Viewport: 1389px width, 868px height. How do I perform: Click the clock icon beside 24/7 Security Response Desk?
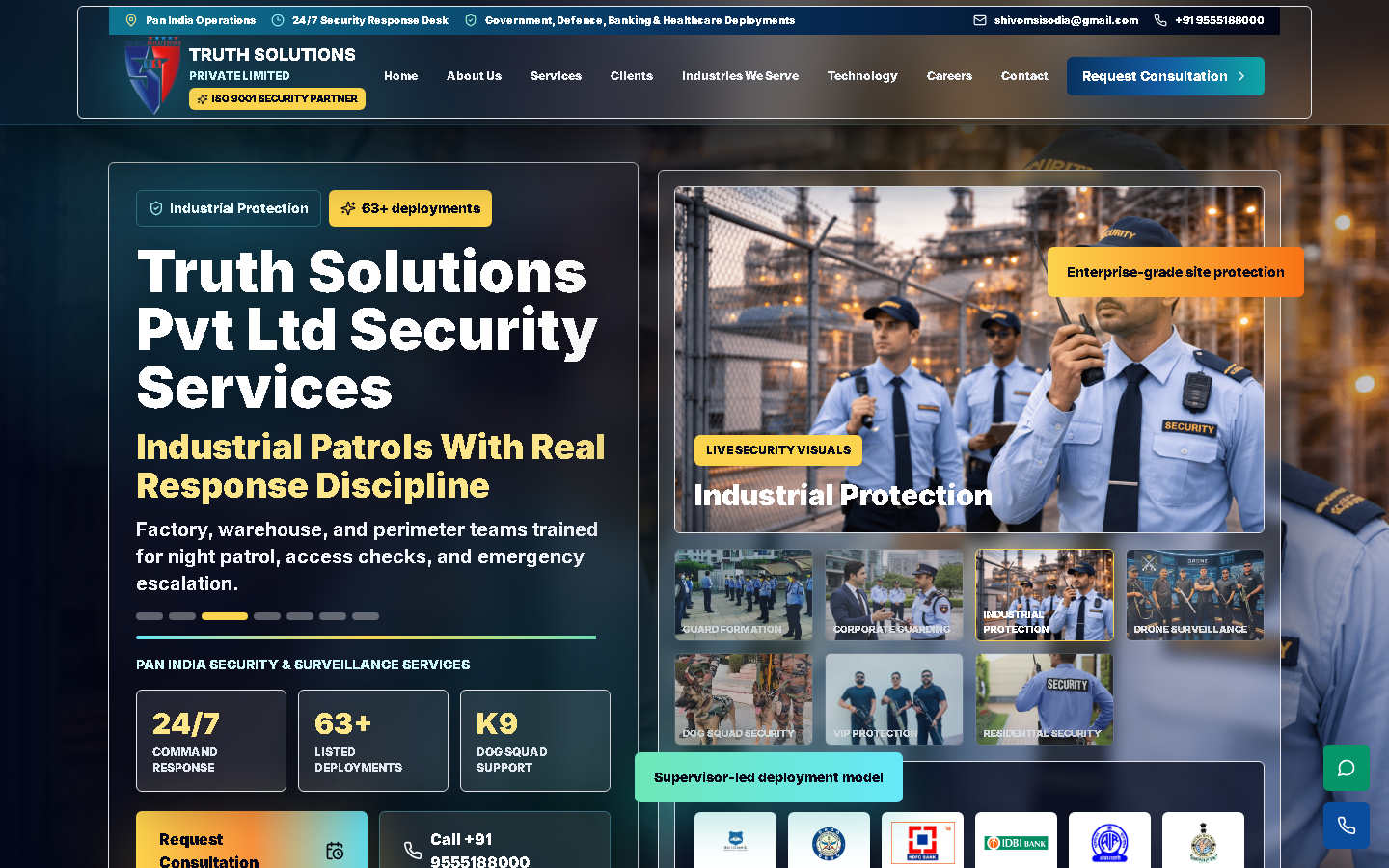[278, 20]
